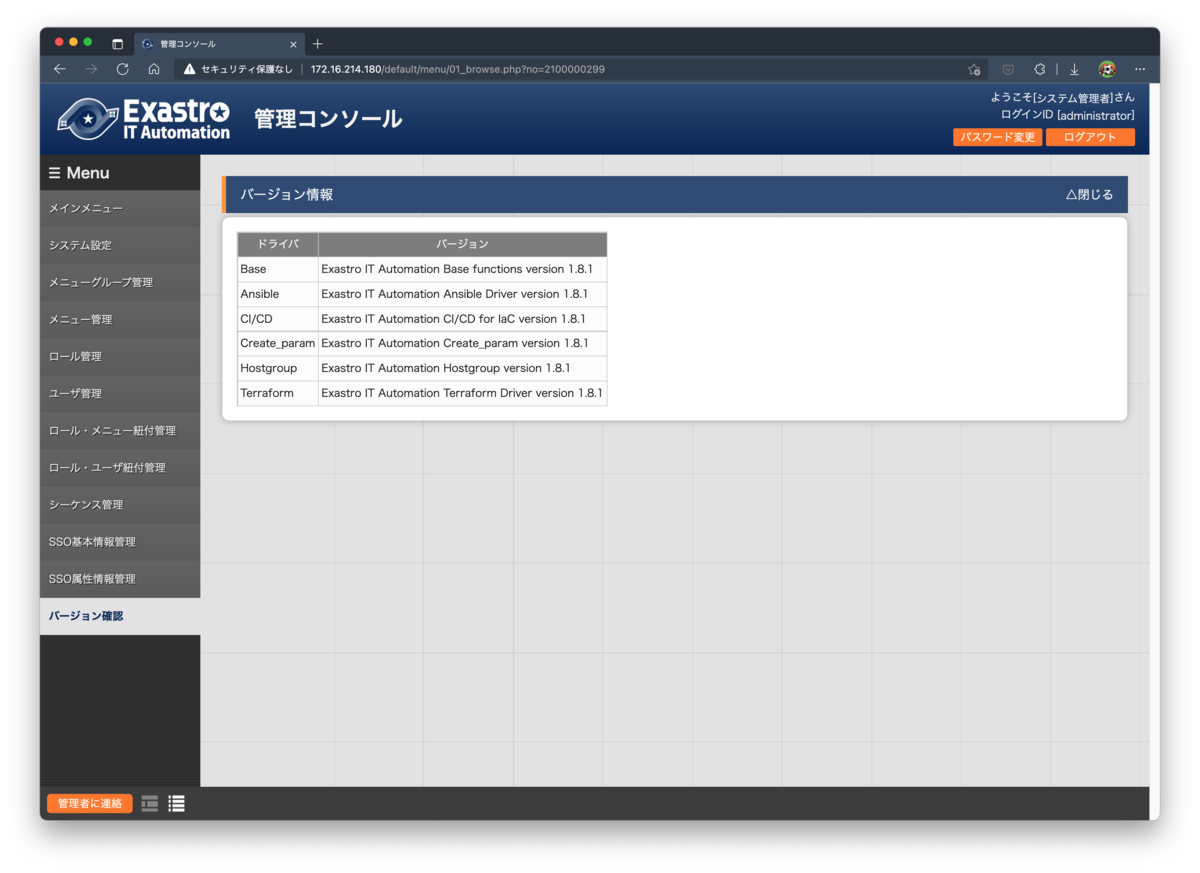Viewport: 1200px width, 873px height.
Task: Click the ようこそ[システム管理者]さん text
Action: click(1062, 97)
